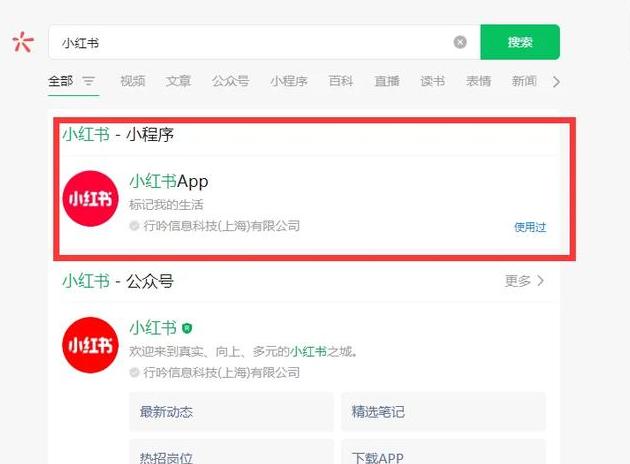Switch to the 视频 tab
Viewport: 630px width, 464px height.
coord(133,81)
